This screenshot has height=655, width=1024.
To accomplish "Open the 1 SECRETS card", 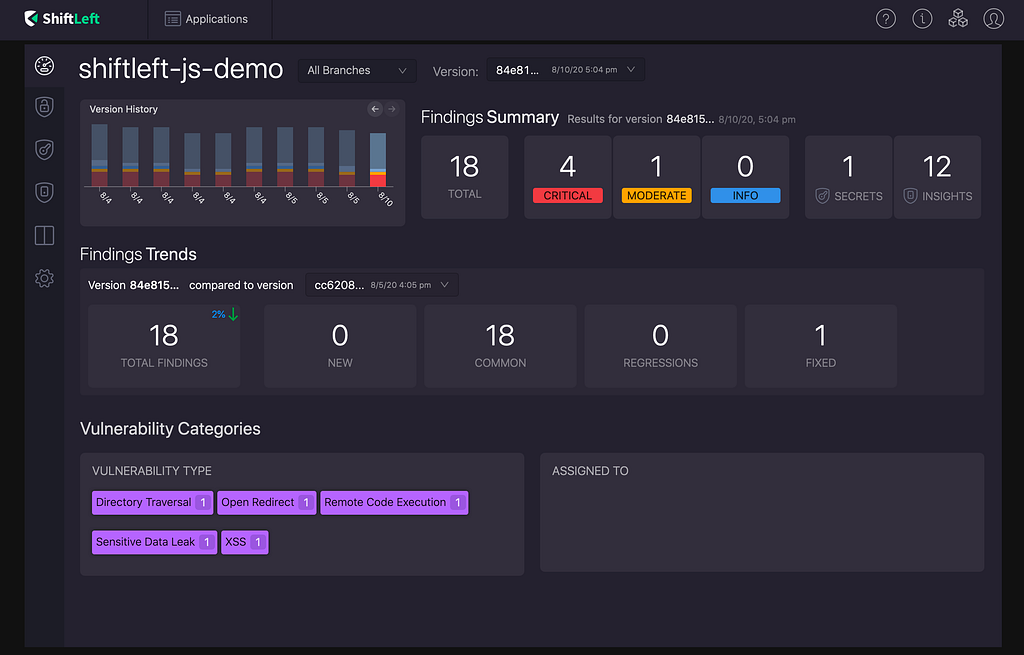I will pos(848,177).
